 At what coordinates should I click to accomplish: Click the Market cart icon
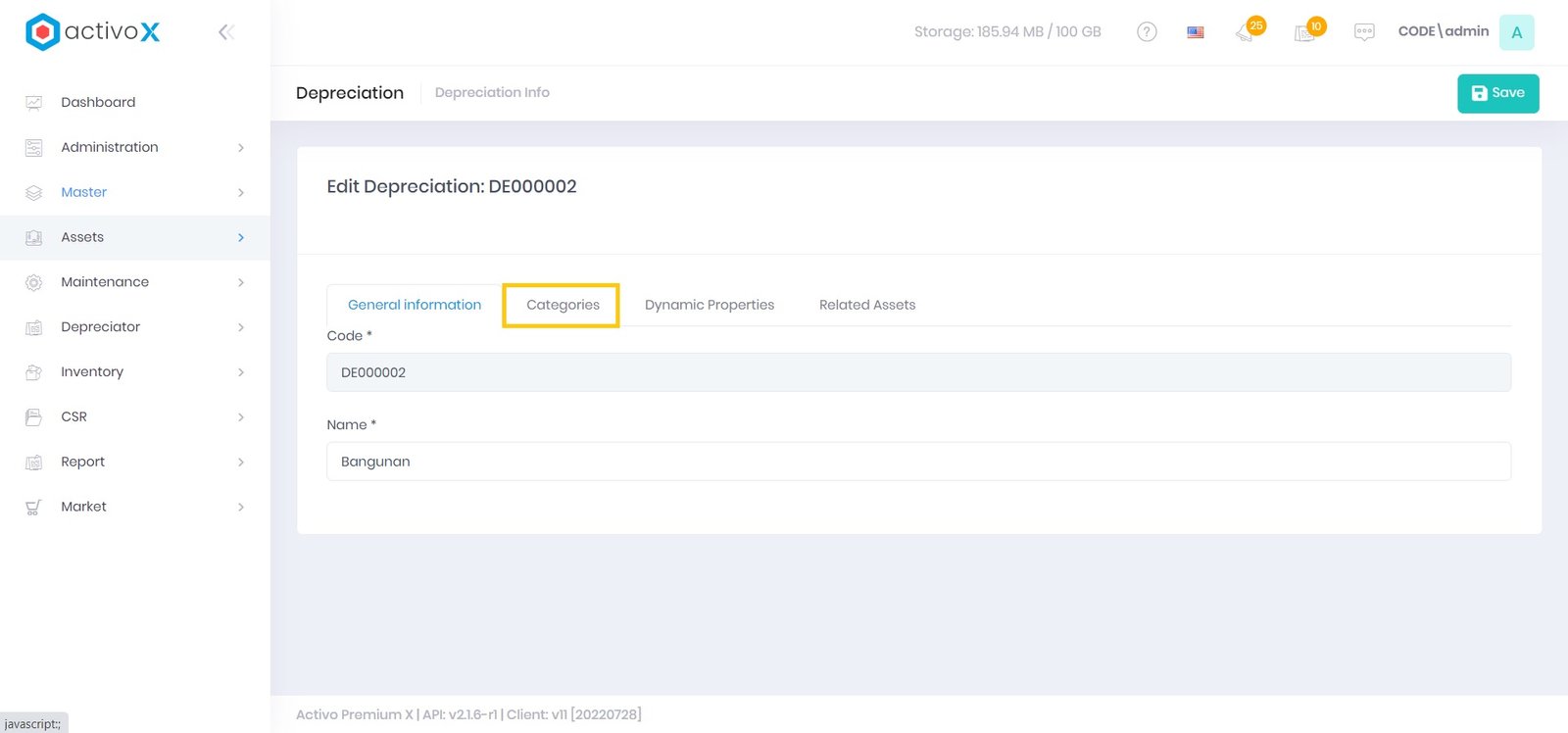33,508
